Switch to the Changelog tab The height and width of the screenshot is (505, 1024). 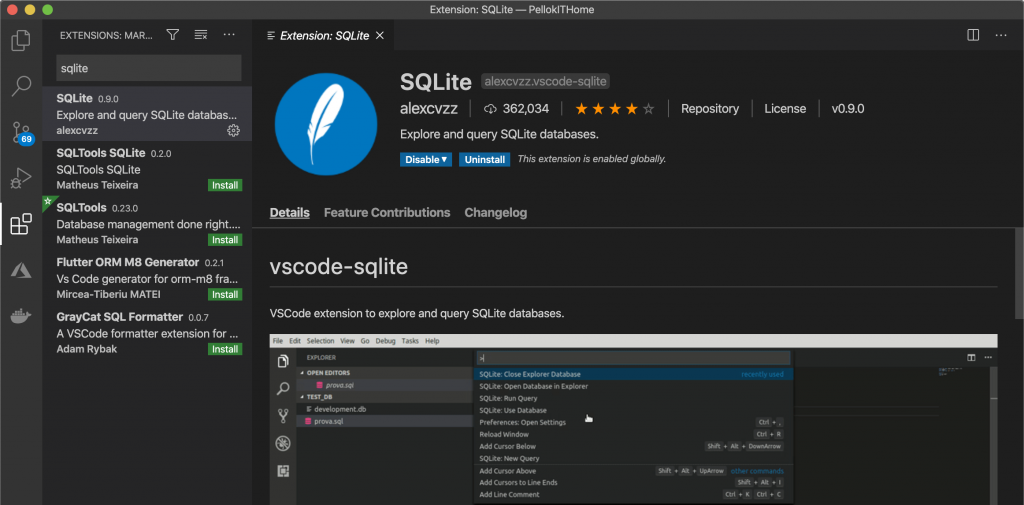496,213
